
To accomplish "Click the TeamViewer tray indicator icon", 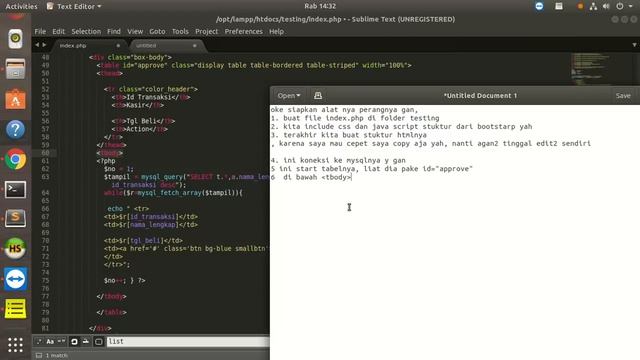I will [539, 6].
